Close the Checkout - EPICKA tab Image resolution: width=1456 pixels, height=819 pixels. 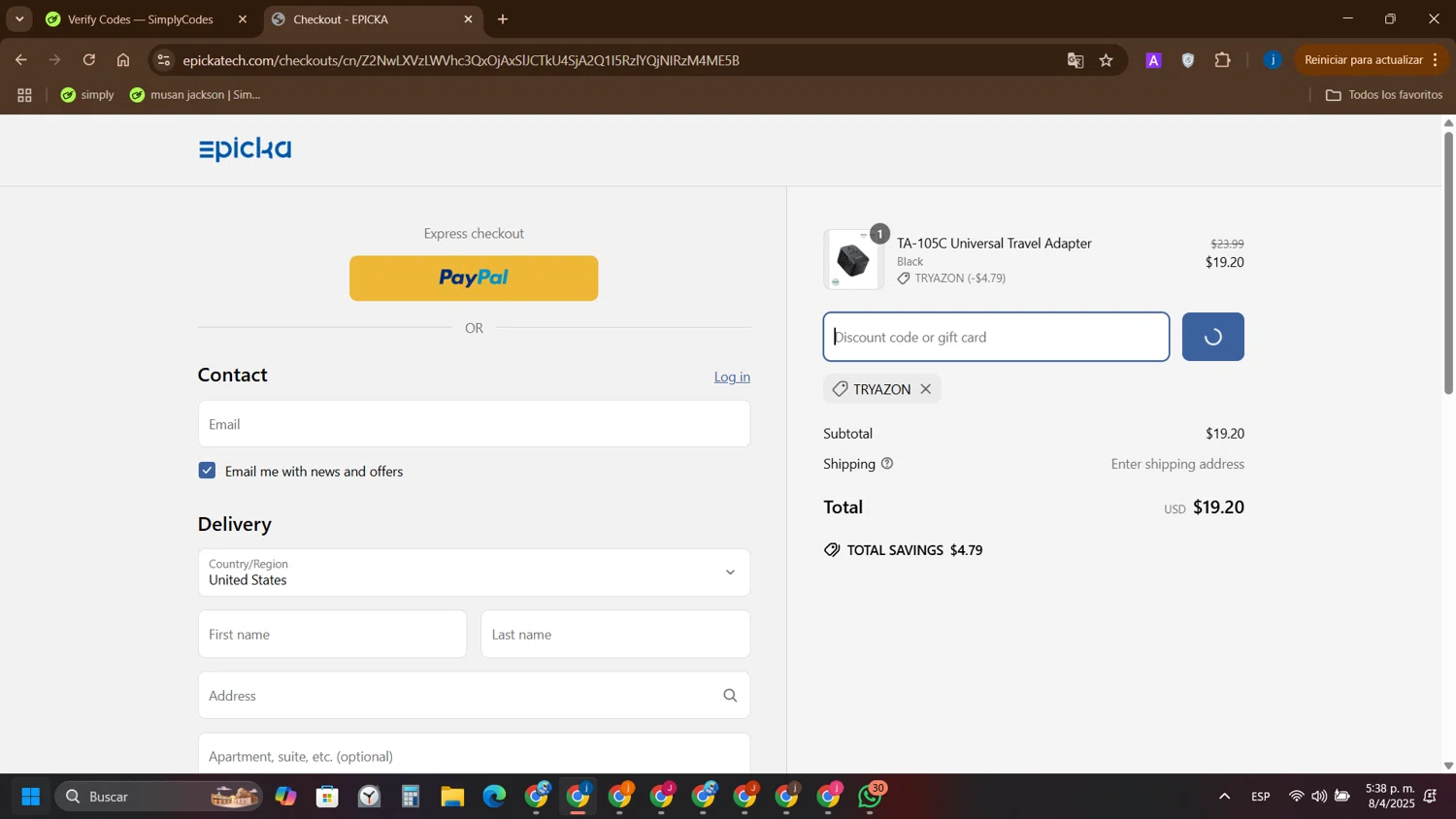click(469, 19)
